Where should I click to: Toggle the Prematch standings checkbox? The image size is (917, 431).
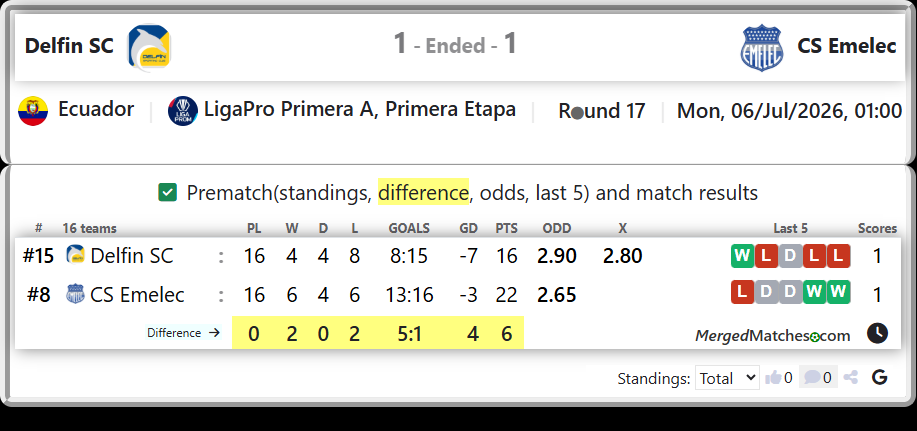coord(167,192)
